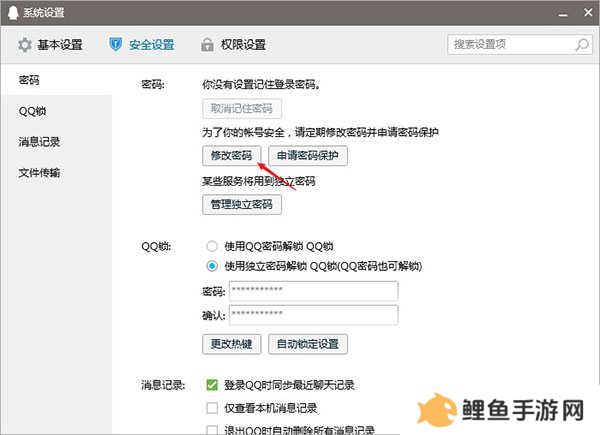Click the lock icon for 权限设置

(x=207, y=45)
